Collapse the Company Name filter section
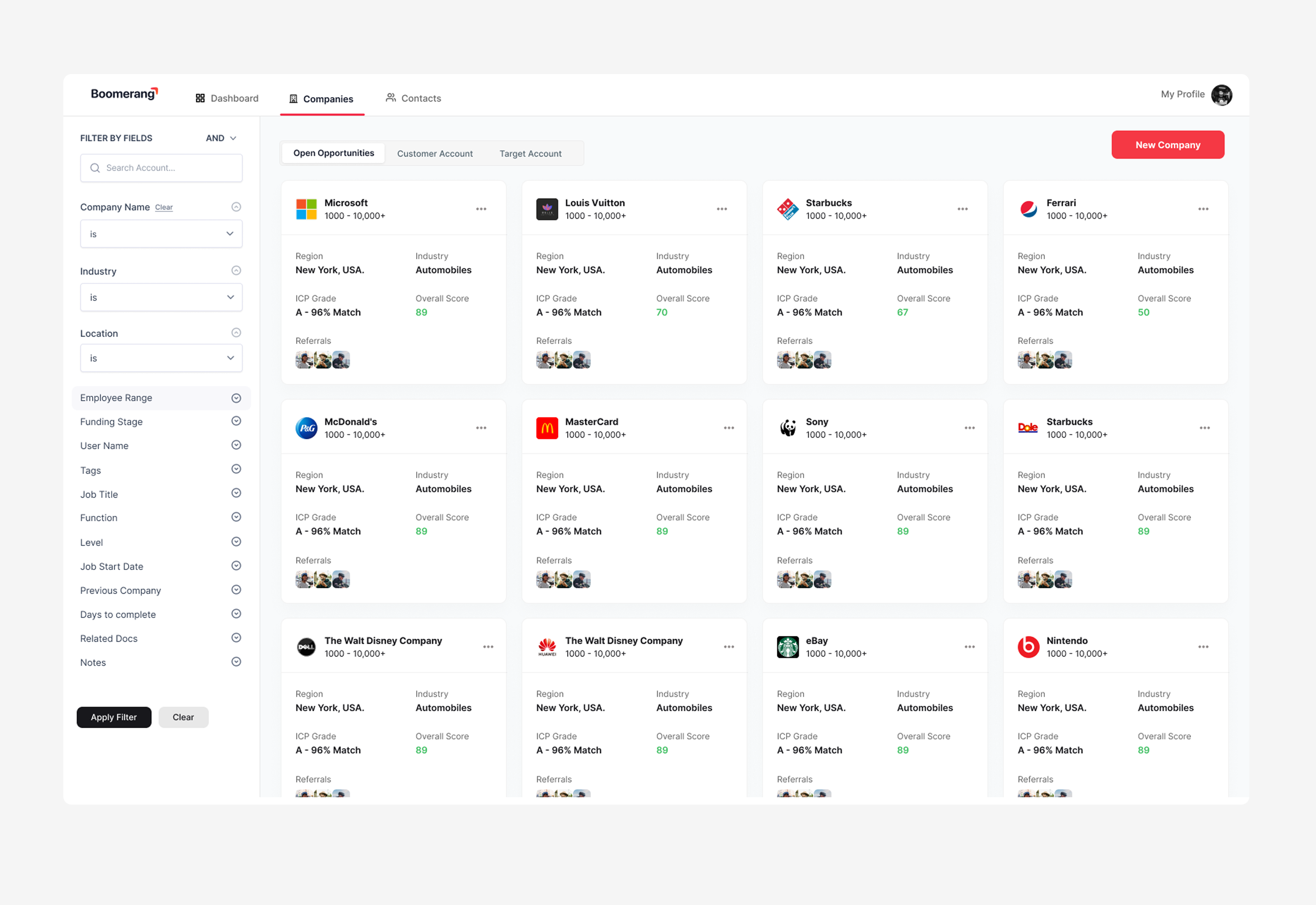 click(236, 207)
